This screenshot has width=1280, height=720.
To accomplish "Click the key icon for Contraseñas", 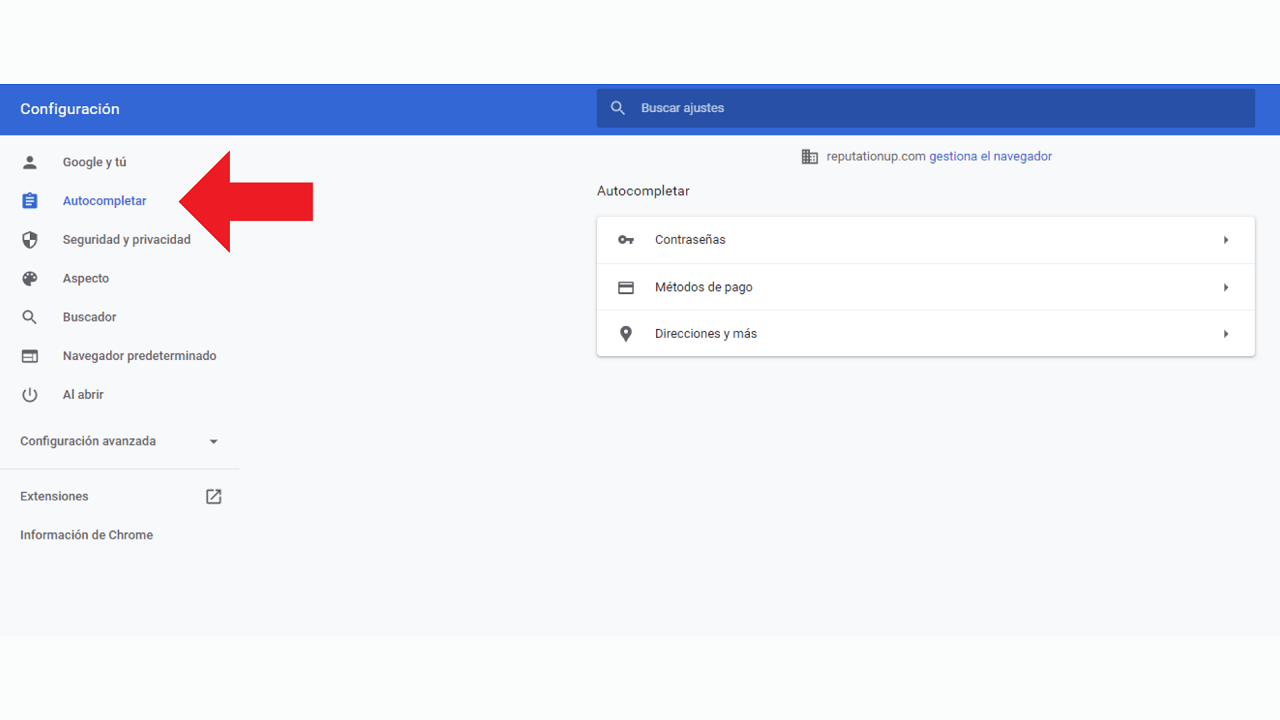I will [x=626, y=239].
